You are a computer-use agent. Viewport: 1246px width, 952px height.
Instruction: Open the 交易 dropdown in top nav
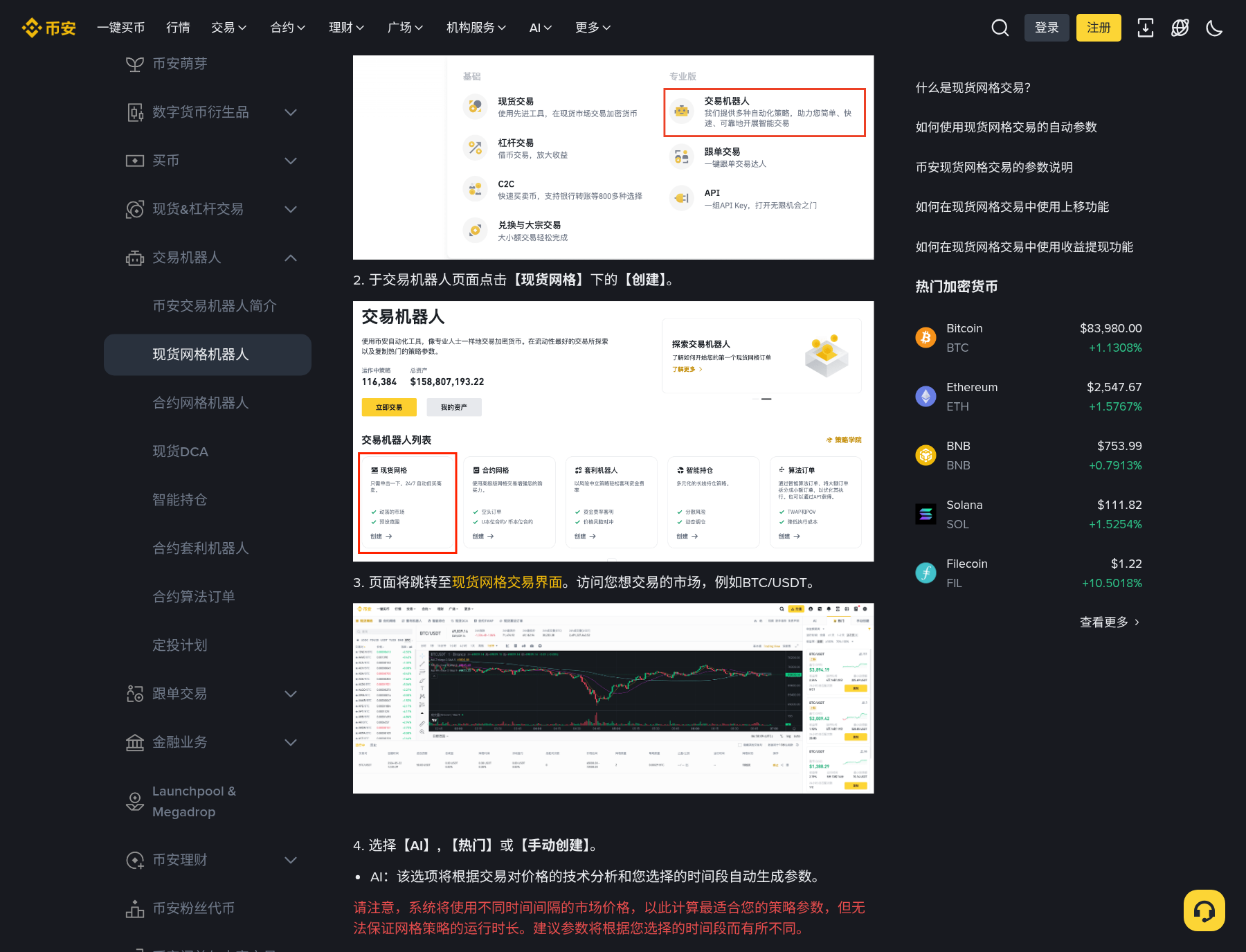228,28
